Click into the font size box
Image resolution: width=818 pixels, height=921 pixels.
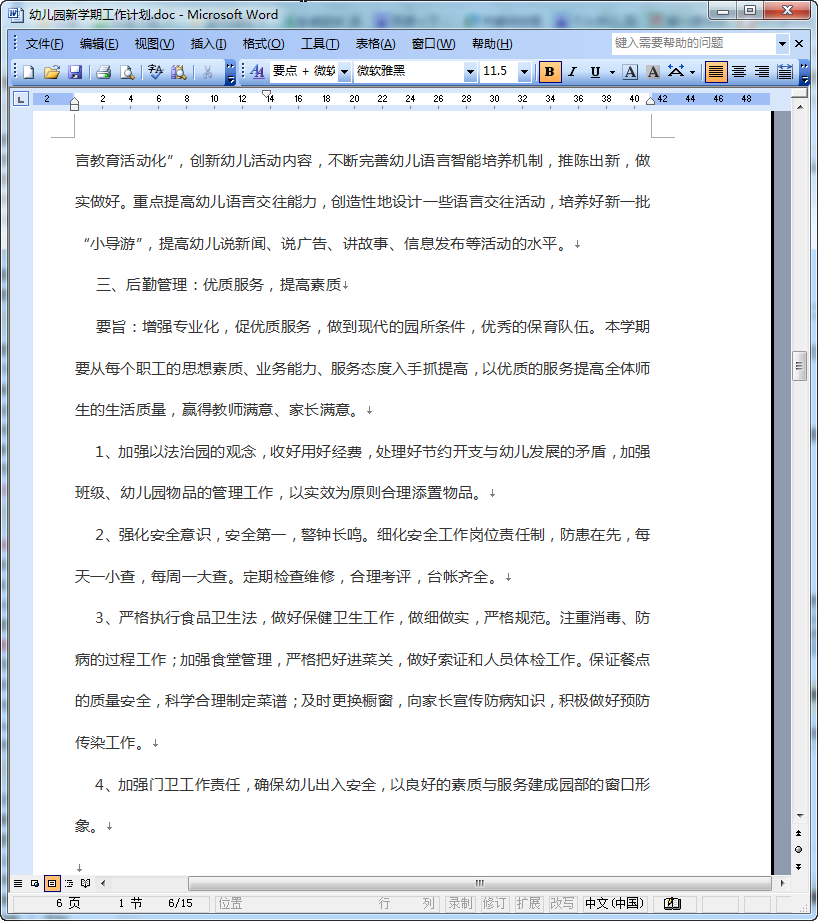(499, 72)
